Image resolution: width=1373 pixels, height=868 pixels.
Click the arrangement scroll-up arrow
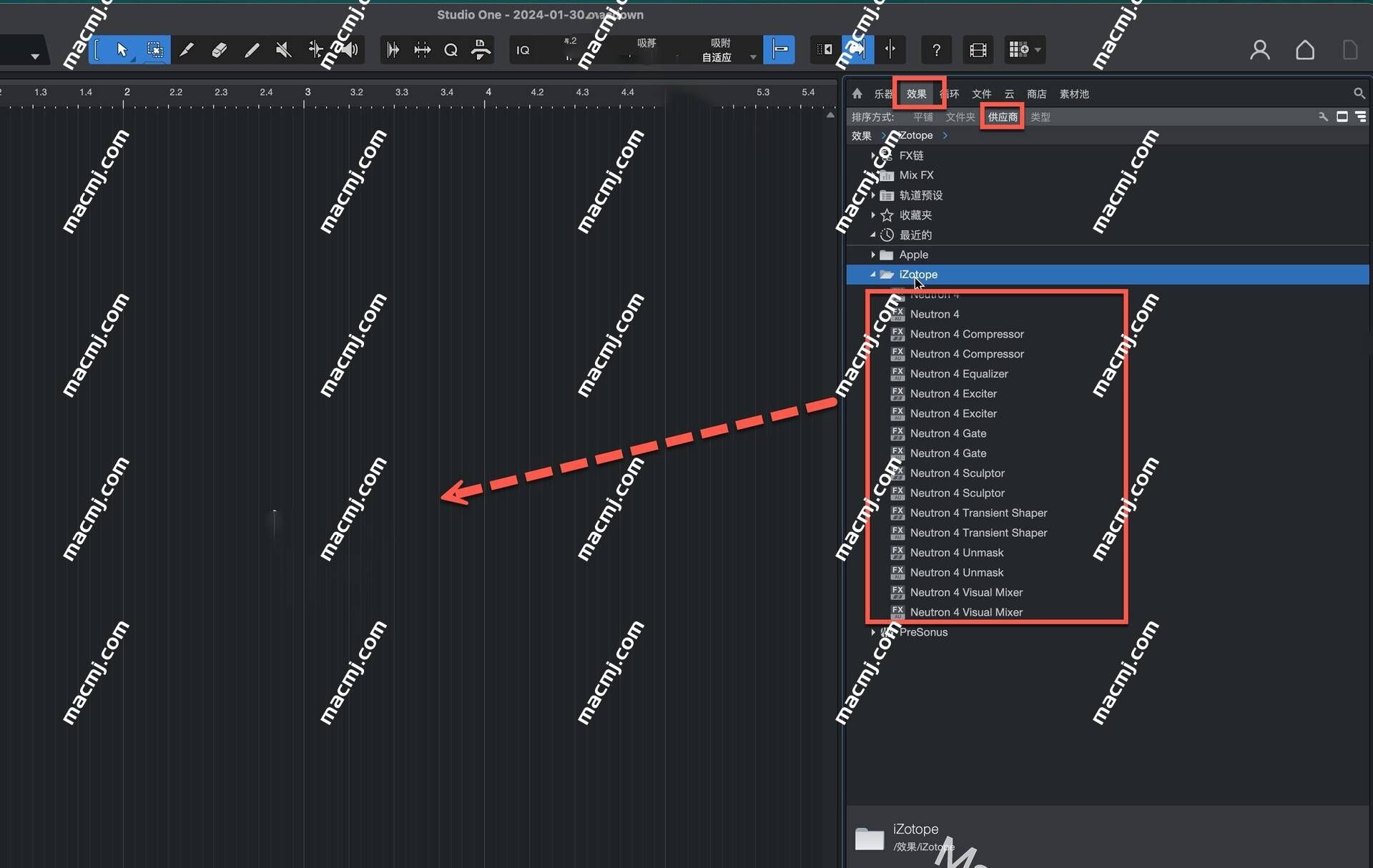[x=830, y=114]
